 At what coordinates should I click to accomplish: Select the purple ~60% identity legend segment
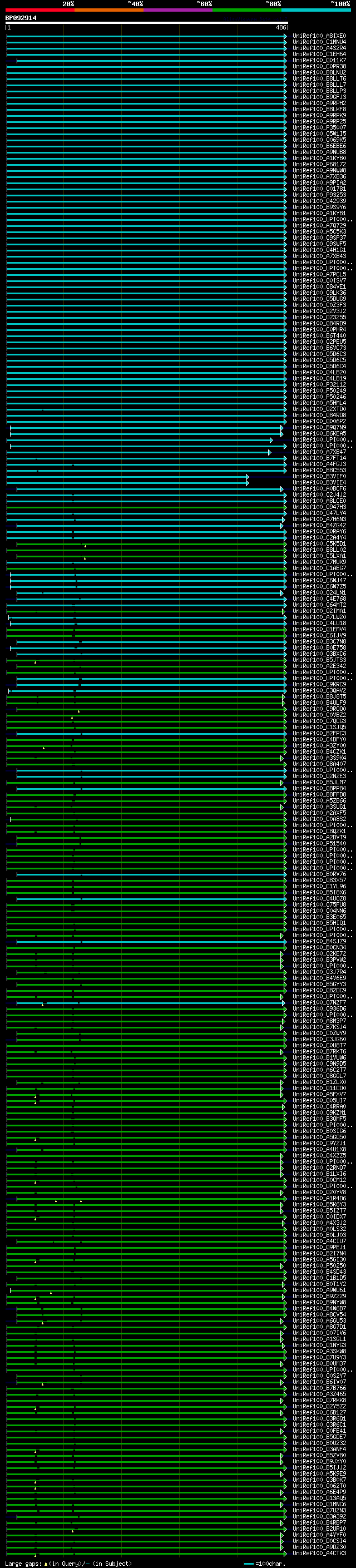coord(179,11)
